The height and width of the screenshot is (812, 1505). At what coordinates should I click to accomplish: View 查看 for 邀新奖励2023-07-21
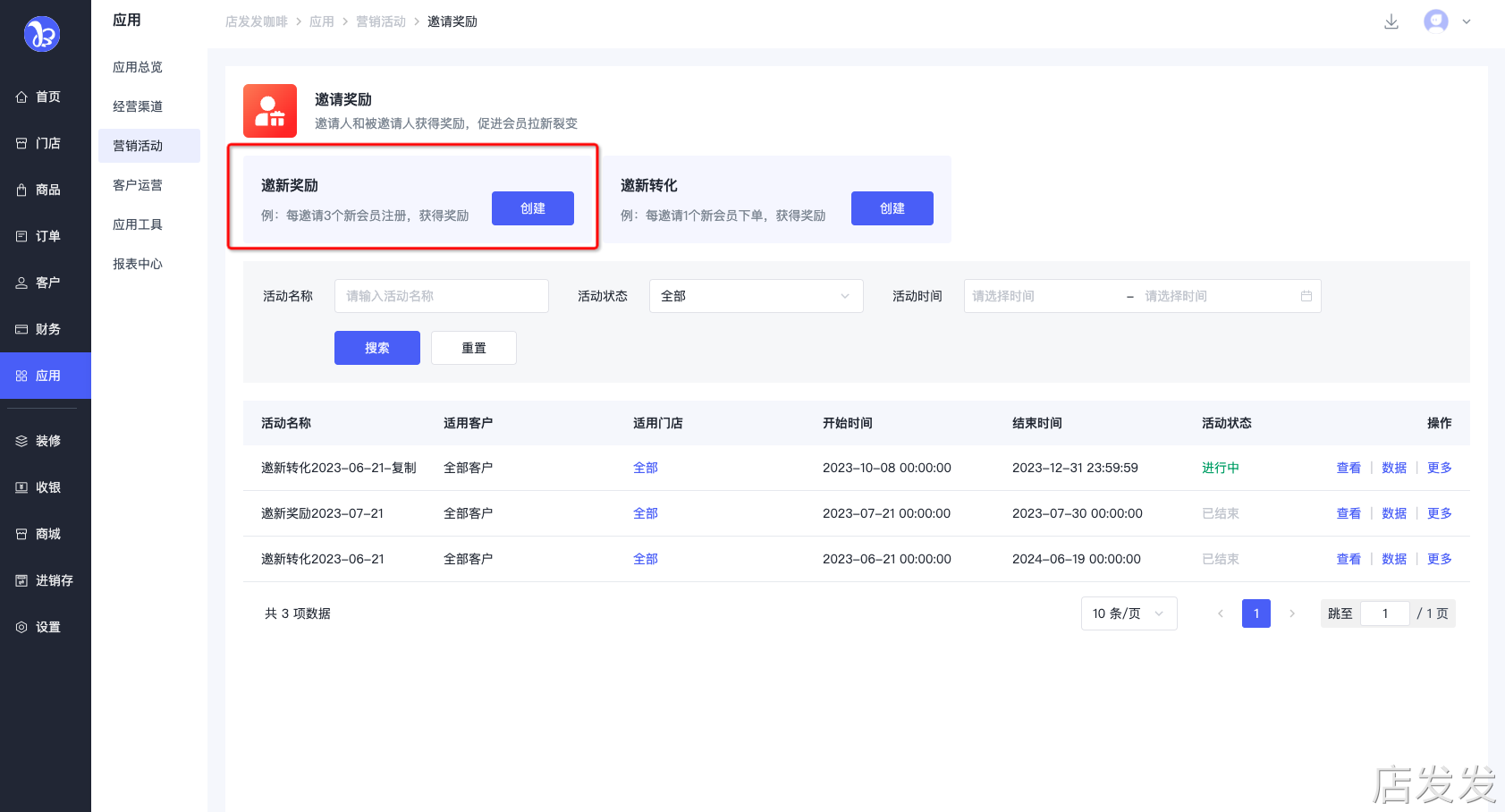1349,513
